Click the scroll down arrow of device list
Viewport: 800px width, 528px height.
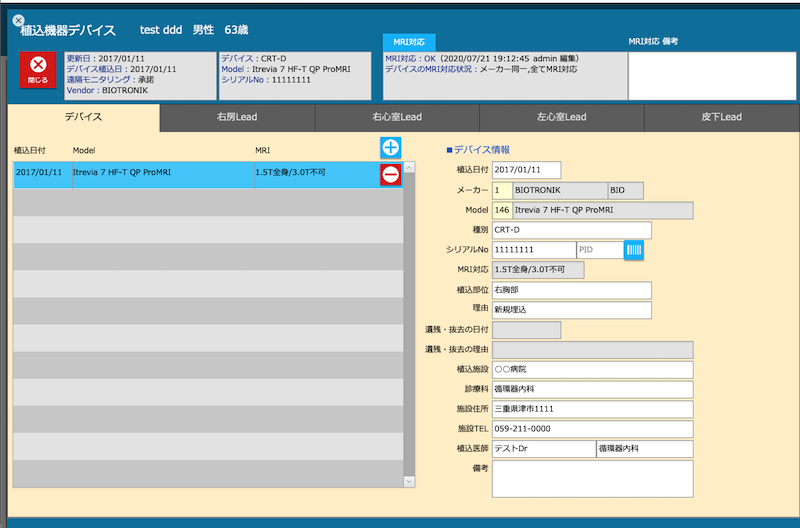(408, 482)
